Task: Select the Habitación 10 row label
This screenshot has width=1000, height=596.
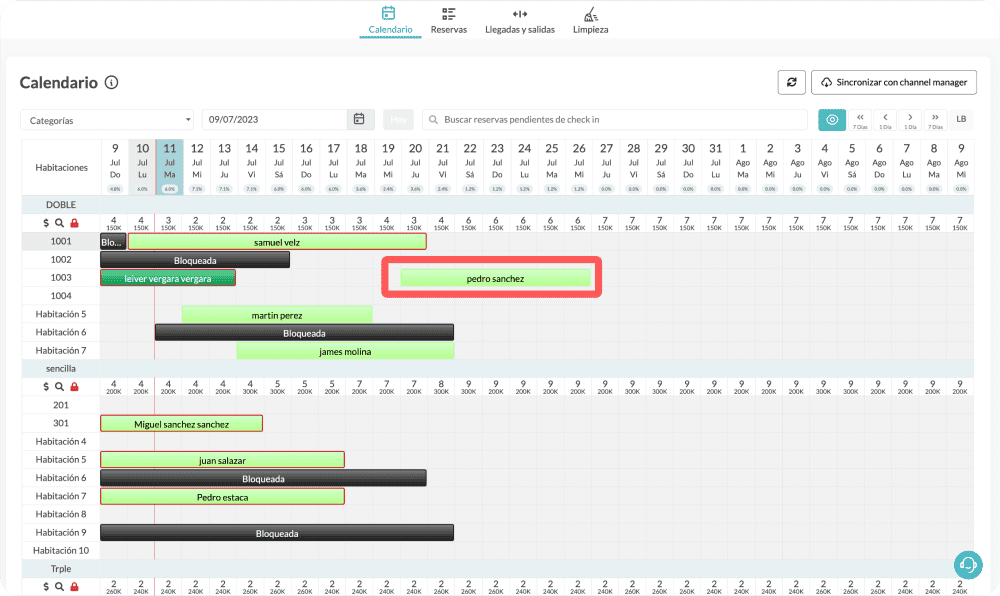Action: pyautogui.click(x=61, y=550)
